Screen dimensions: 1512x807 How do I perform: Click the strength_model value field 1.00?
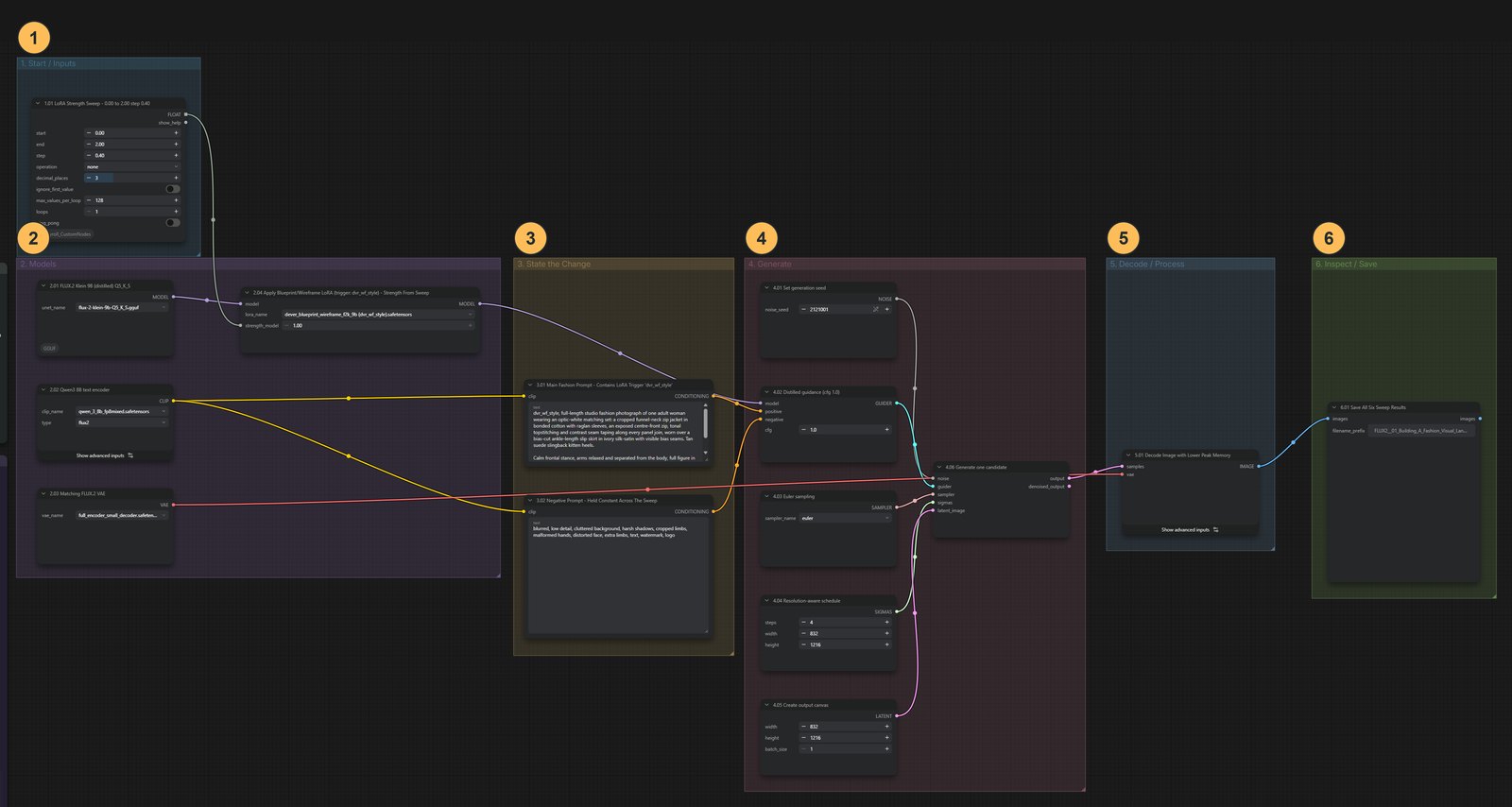coord(378,325)
